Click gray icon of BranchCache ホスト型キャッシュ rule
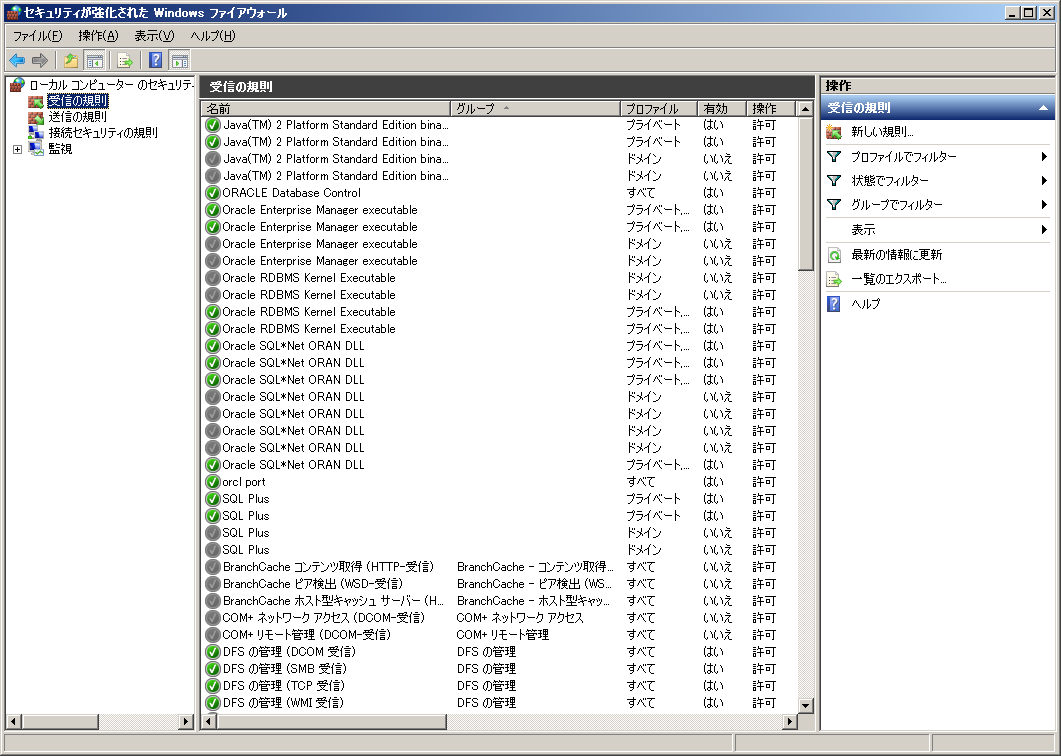The width and height of the screenshot is (1061, 756). click(x=213, y=601)
